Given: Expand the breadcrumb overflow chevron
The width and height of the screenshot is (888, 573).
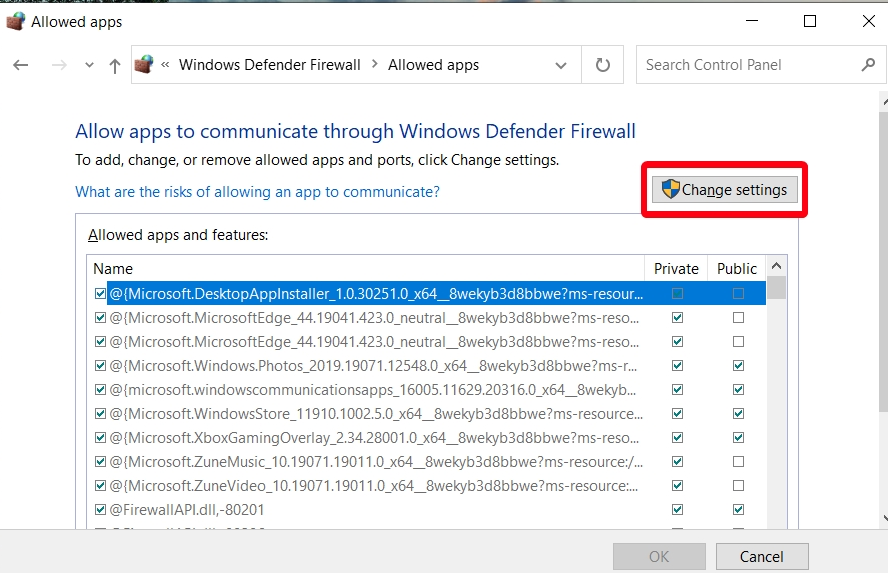Looking at the screenshot, I should (165, 65).
